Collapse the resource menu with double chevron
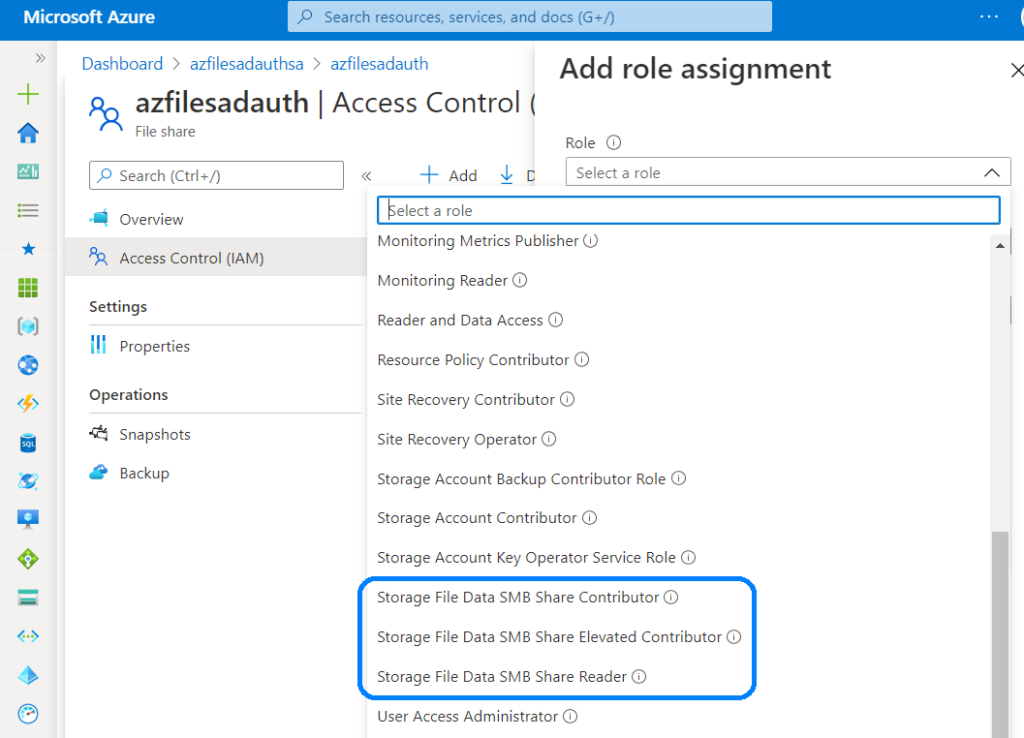The width and height of the screenshot is (1024, 738). [366, 176]
